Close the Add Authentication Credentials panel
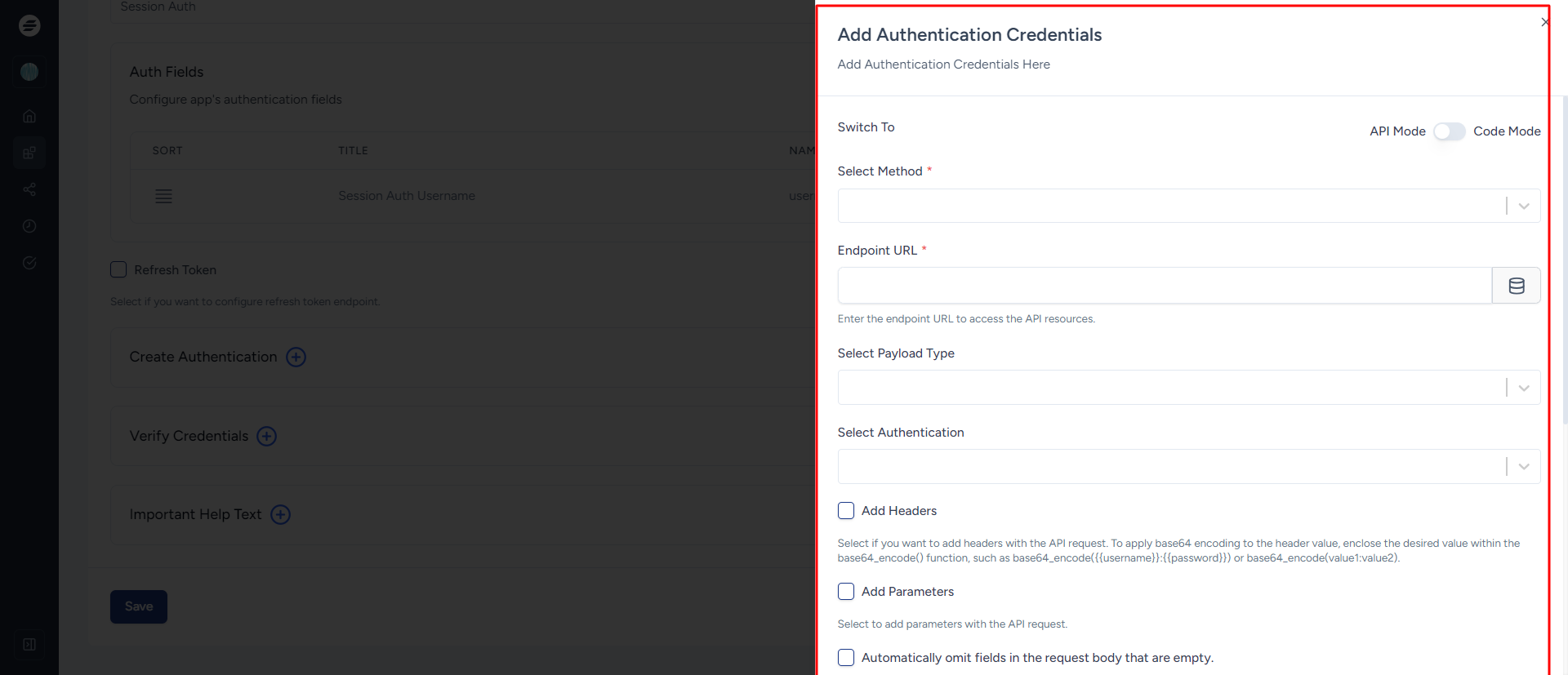 (1544, 22)
